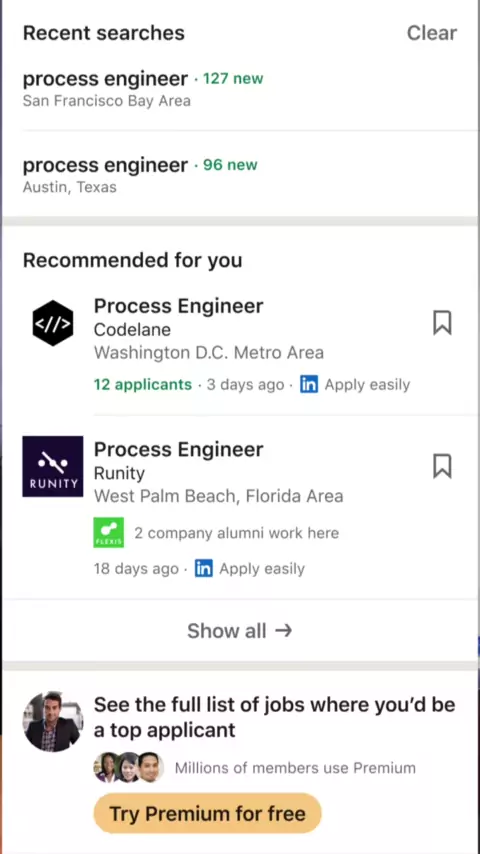Screen dimensions: 480x854
Task: Click the Premium members avatar group
Action: tap(129, 767)
